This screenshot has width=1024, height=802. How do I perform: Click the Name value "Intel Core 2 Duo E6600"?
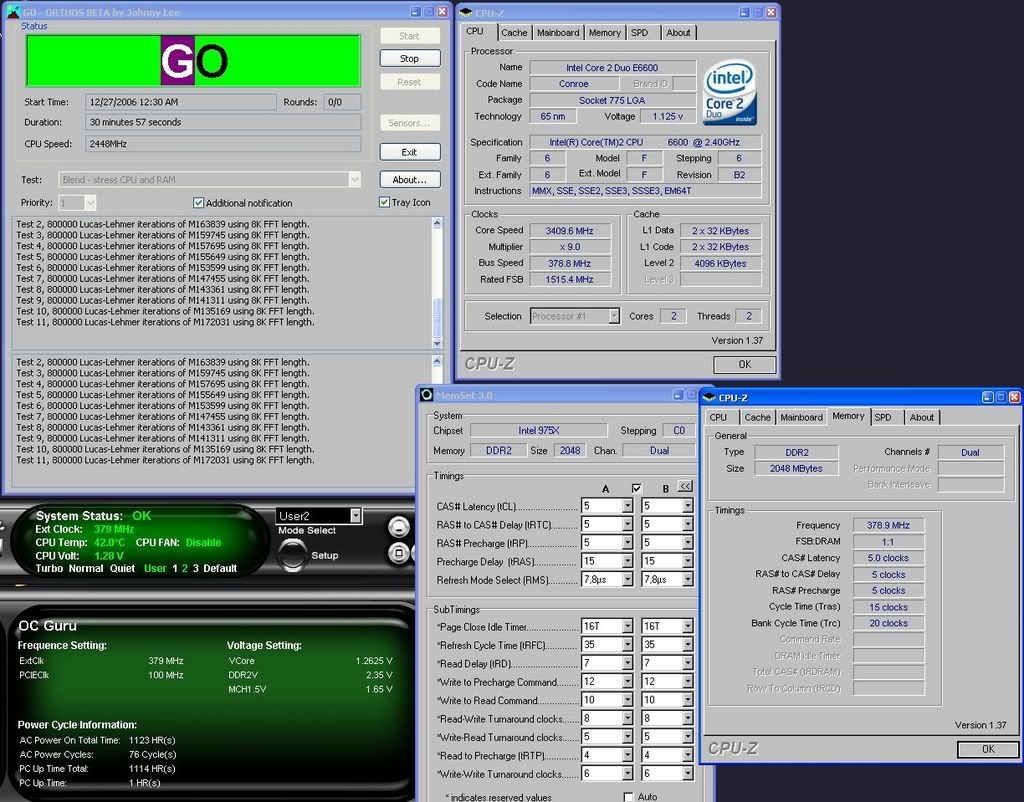pos(612,67)
